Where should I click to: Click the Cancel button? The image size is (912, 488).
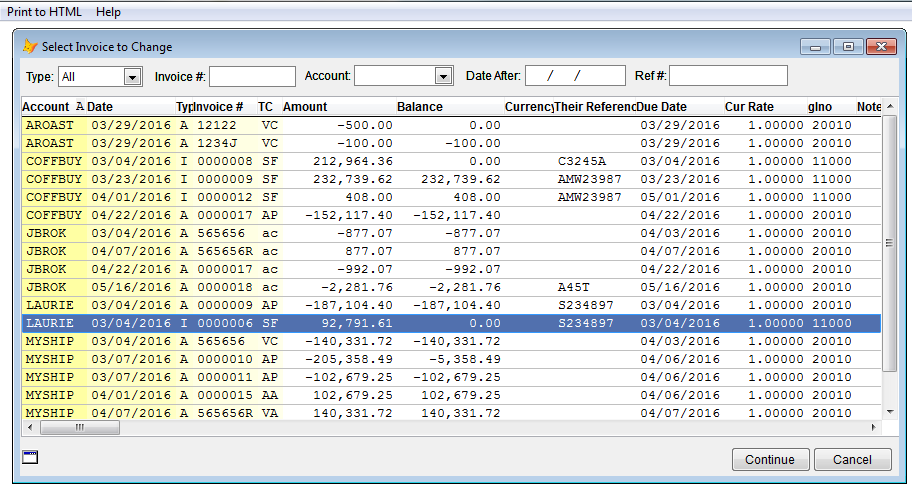[852, 459]
